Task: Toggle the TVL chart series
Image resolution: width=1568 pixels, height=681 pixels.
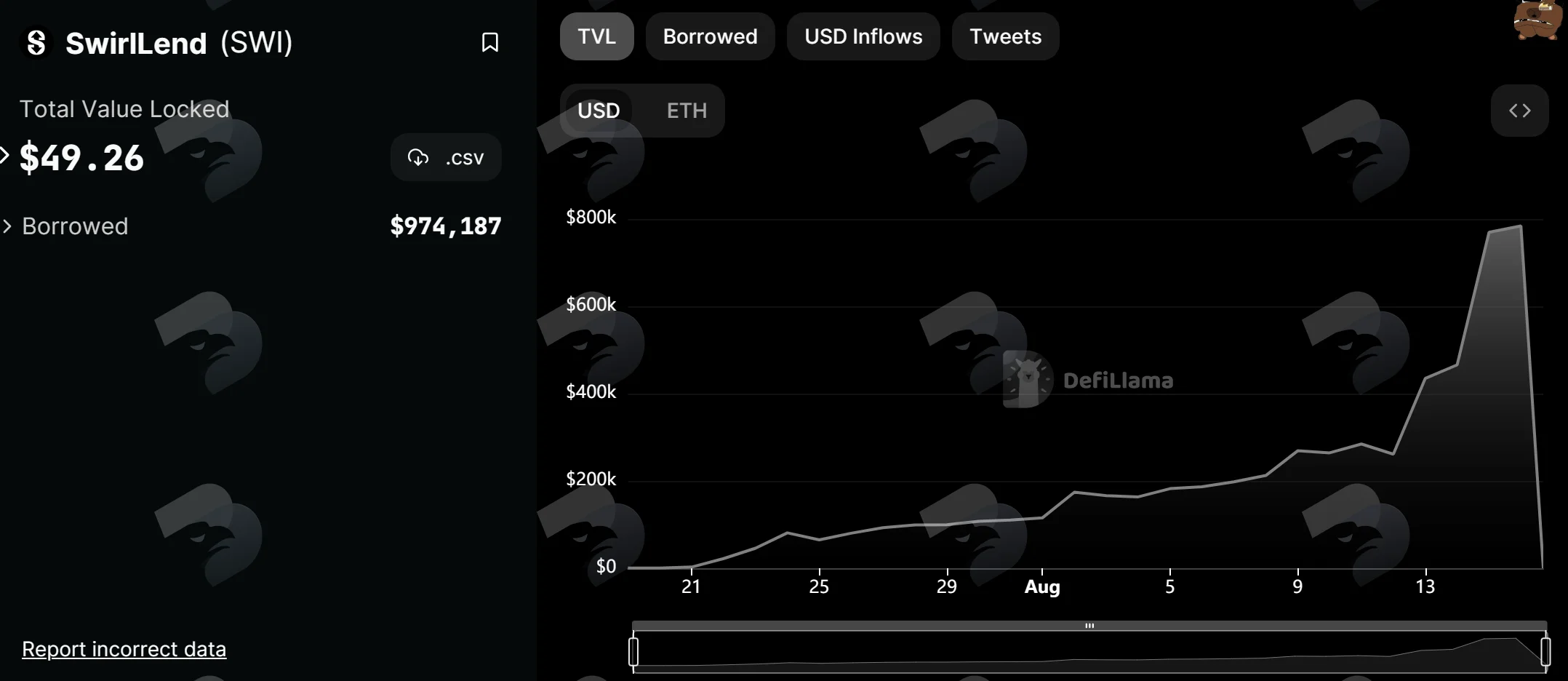Action: tap(596, 36)
